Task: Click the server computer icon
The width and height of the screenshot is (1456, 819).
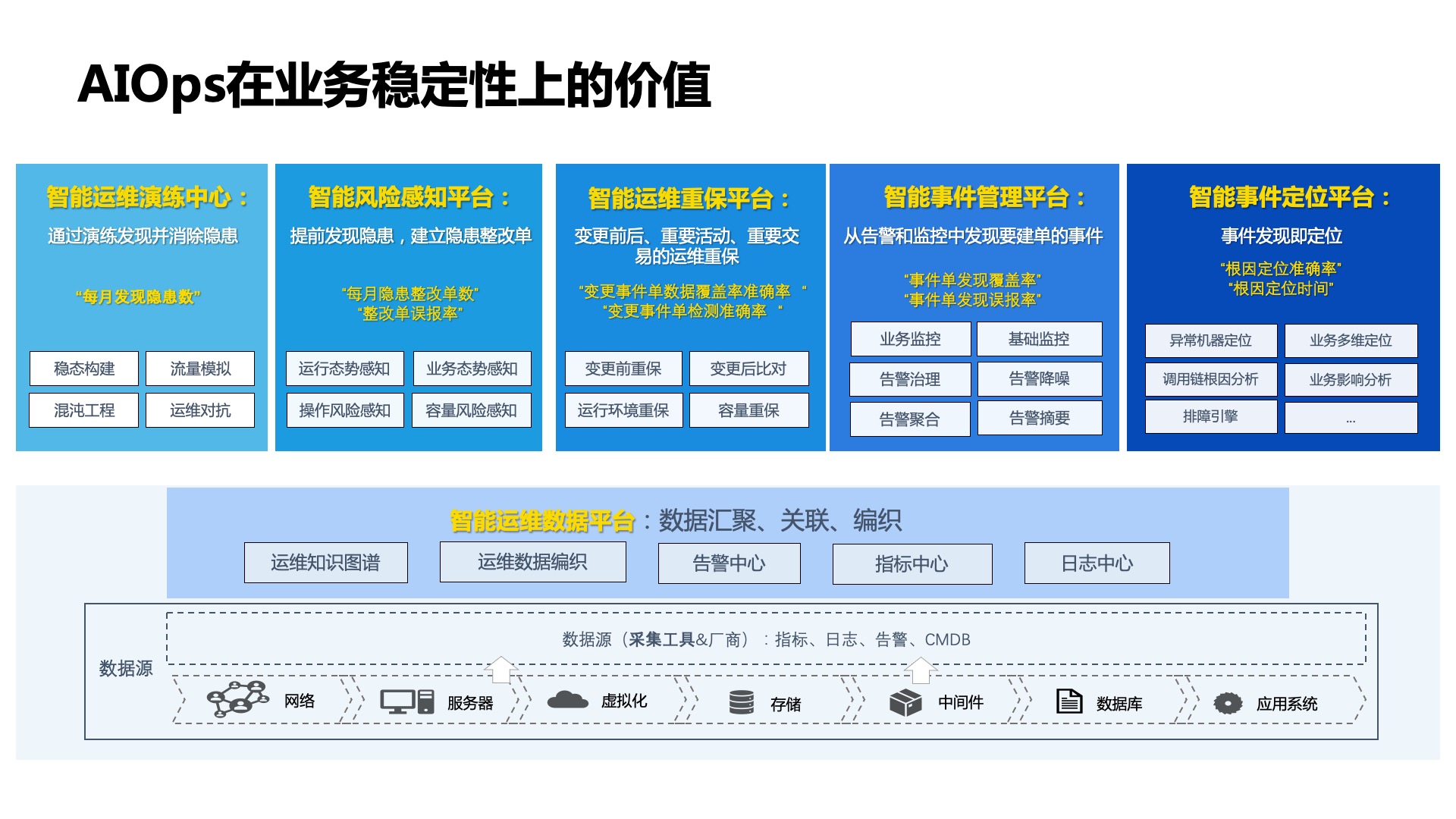Action: coord(407,701)
